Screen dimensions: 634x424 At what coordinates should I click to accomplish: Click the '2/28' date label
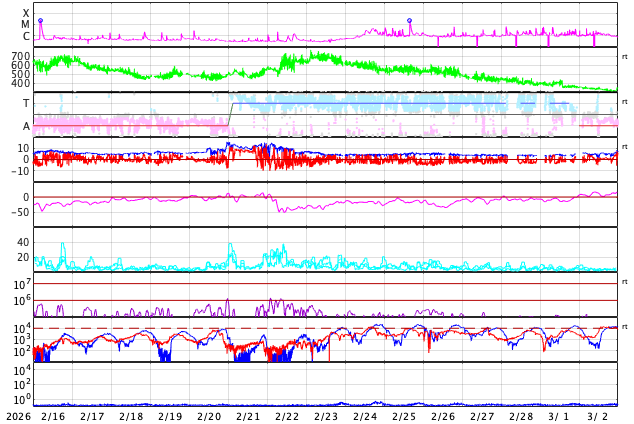[521, 416]
